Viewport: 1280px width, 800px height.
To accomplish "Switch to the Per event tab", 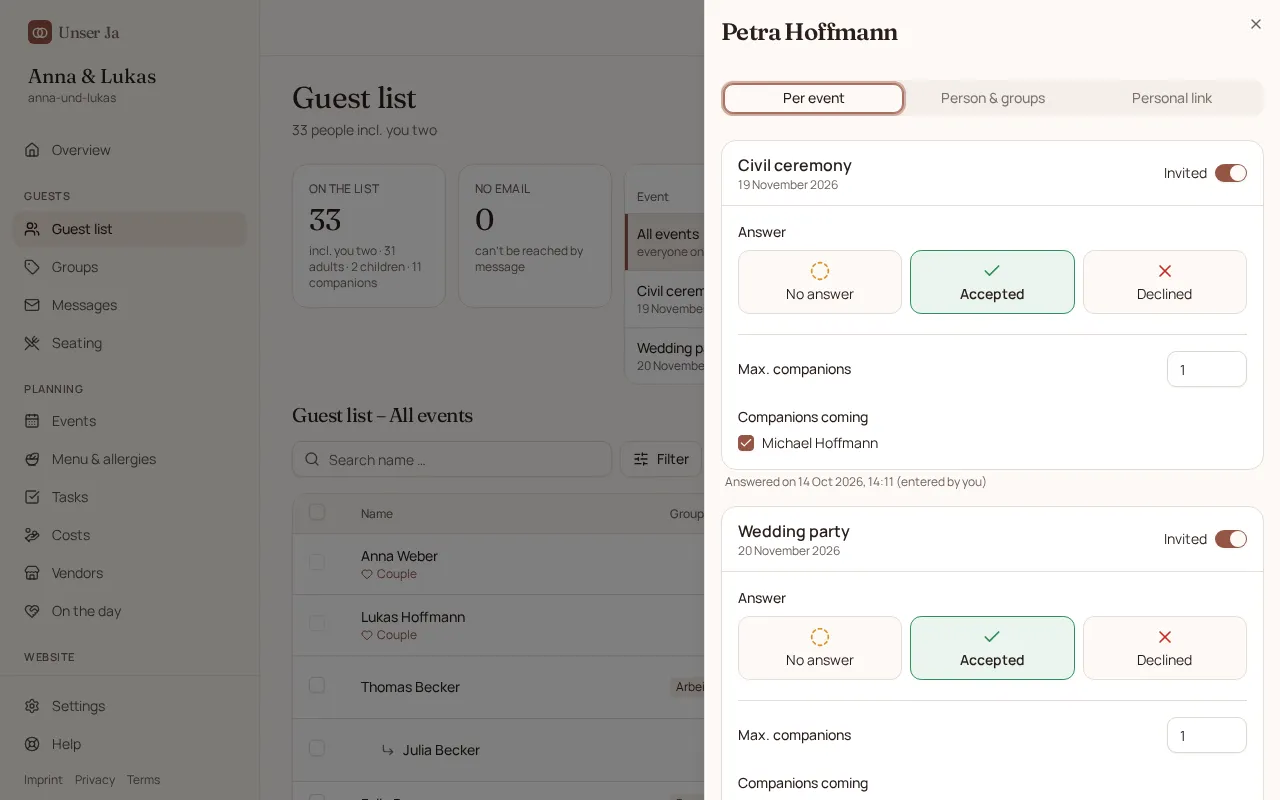I will (x=814, y=98).
